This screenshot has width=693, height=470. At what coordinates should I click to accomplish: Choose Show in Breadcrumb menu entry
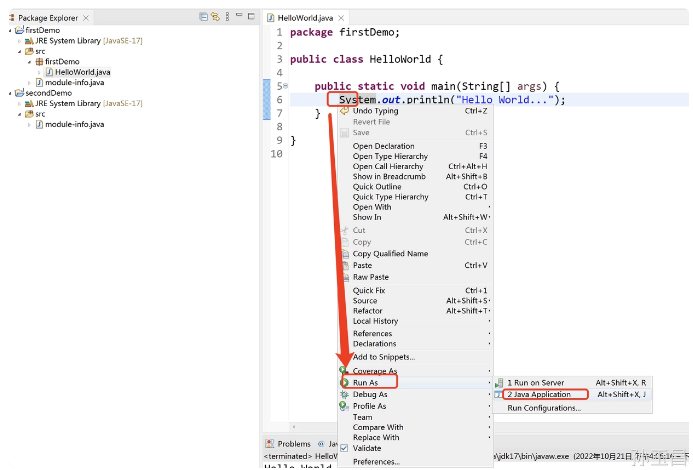[415, 176]
